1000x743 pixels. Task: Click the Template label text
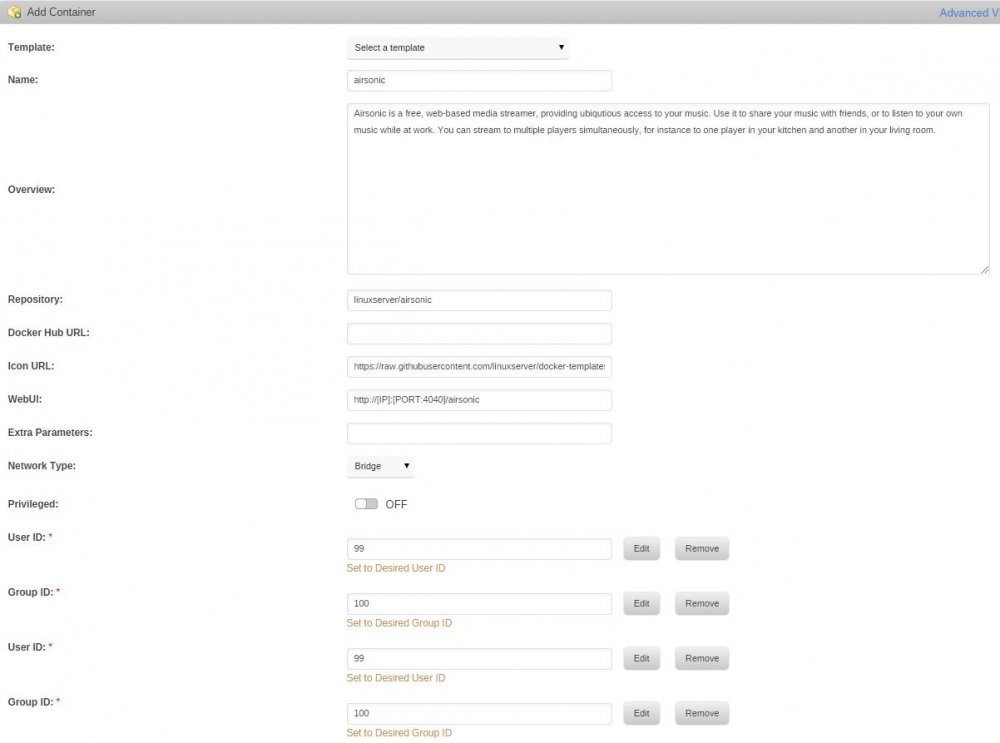pos(31,47)
